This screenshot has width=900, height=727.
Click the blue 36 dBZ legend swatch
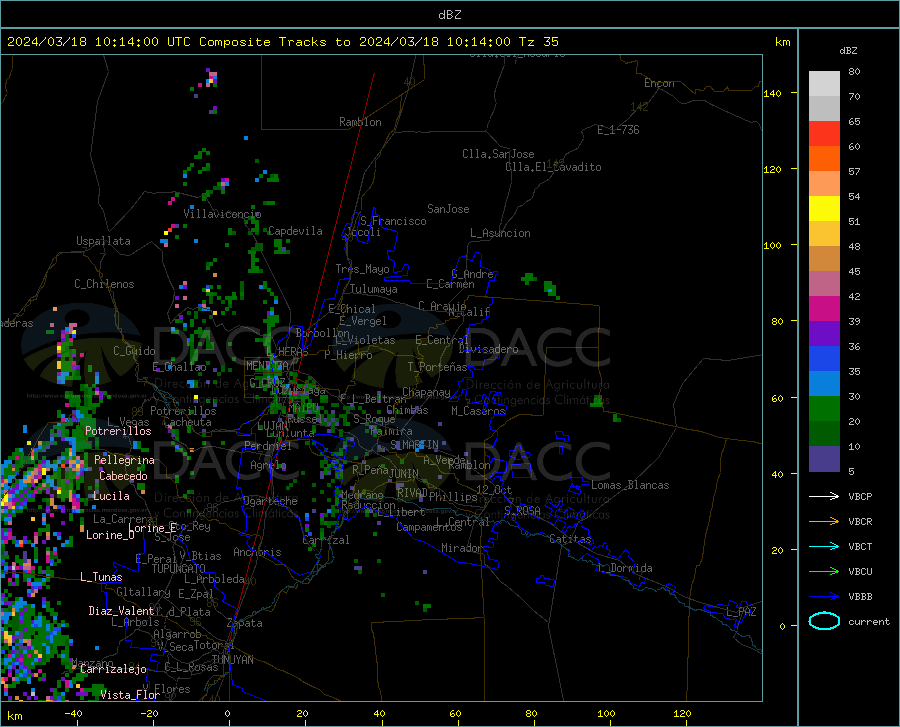(x=824, y=359)
